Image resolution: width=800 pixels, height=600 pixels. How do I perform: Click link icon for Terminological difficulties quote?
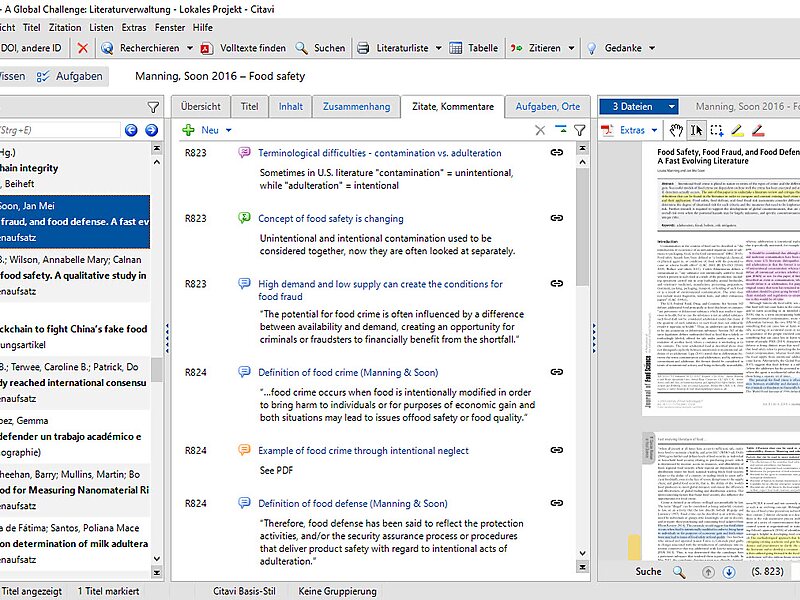[557, 152]
